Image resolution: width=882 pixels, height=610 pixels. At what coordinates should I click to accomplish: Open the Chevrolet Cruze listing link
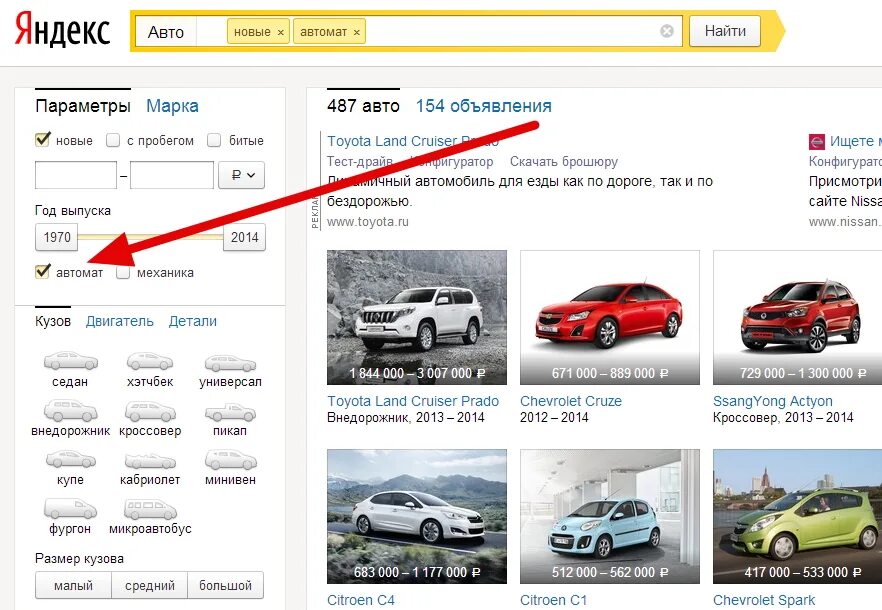pyautogui.click(x=571, y=401)
